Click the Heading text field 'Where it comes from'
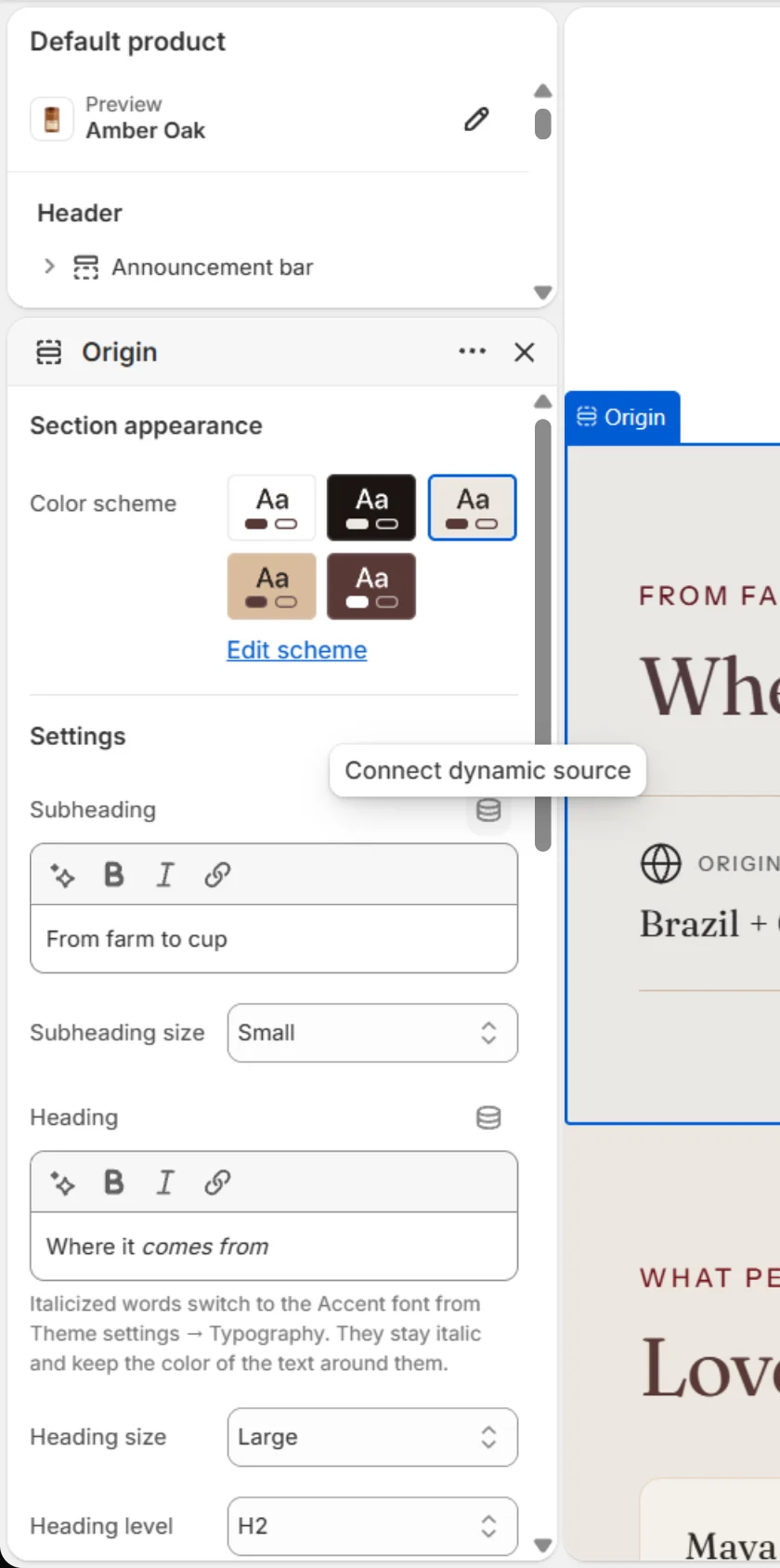 pyautogui.click(x=274, y=1247)
